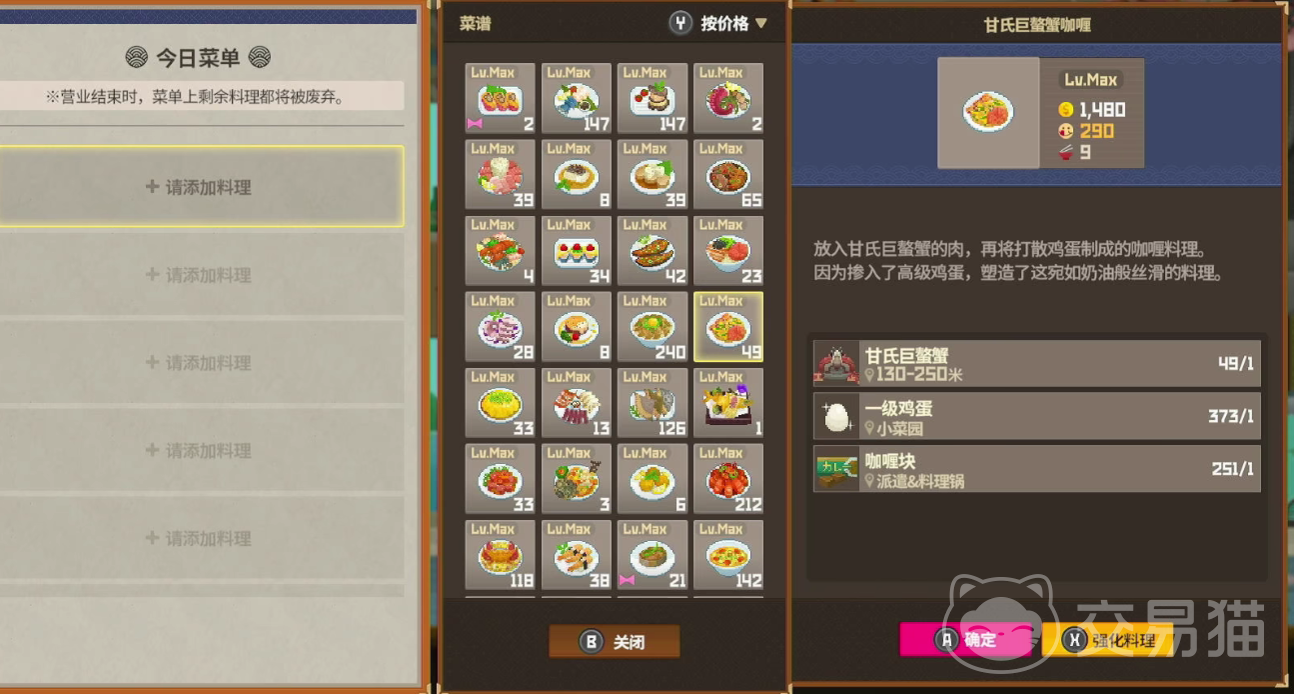The width and height of the screenshot is (1294, 694).
Task: Click the Y button sort icon
Action: click(681, 23)
